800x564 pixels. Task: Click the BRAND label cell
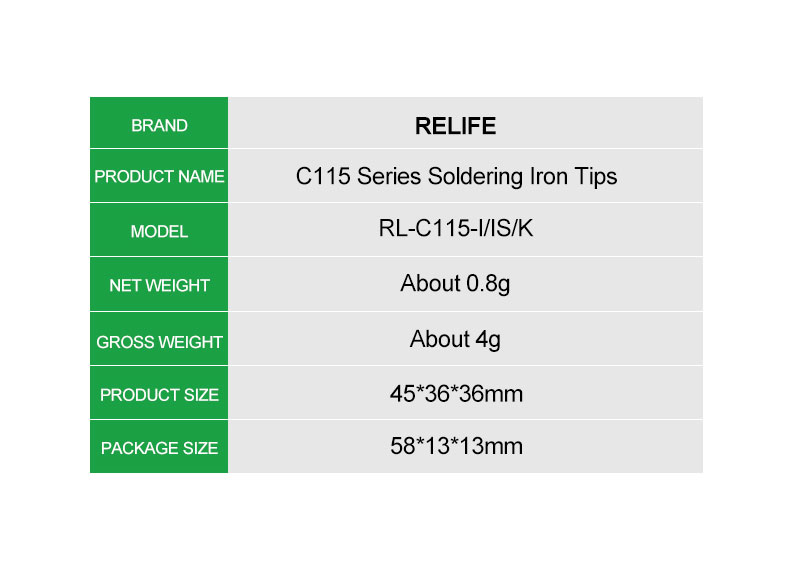[159, 122]
